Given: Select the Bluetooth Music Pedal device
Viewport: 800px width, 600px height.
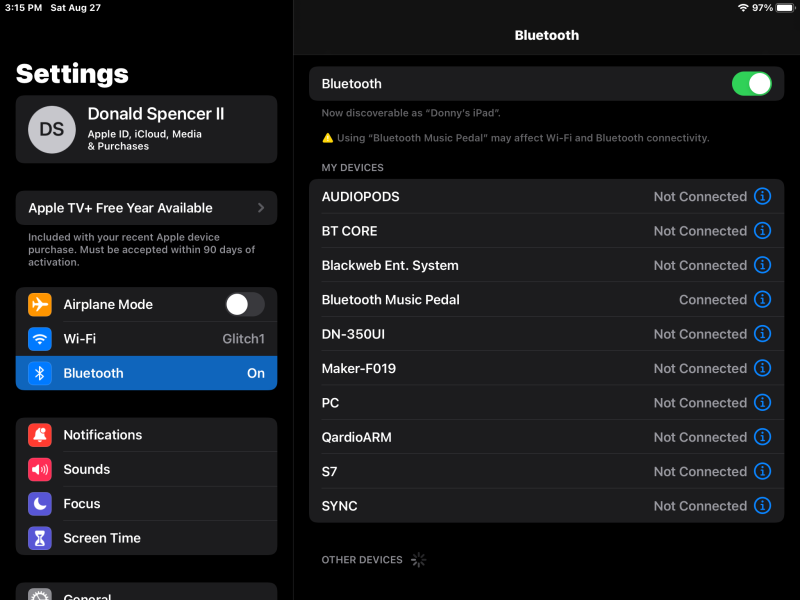Looking at the screenshot, I should 546,299.
